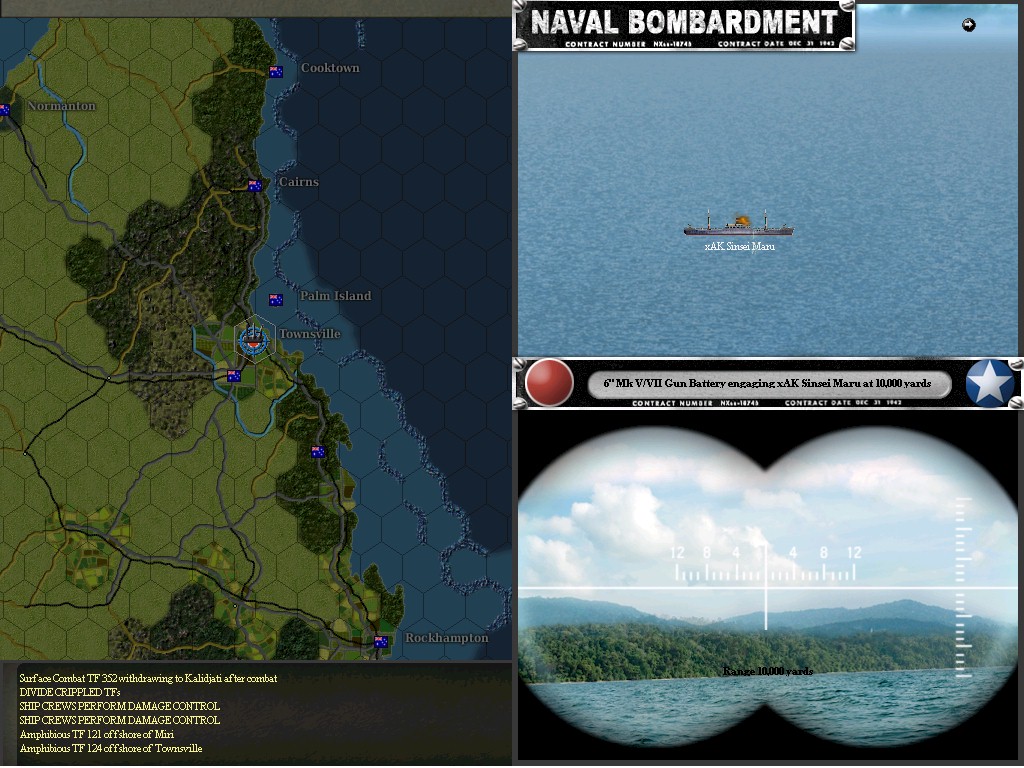Click the NAVAL BOMBARDMENT title plate

684,26
